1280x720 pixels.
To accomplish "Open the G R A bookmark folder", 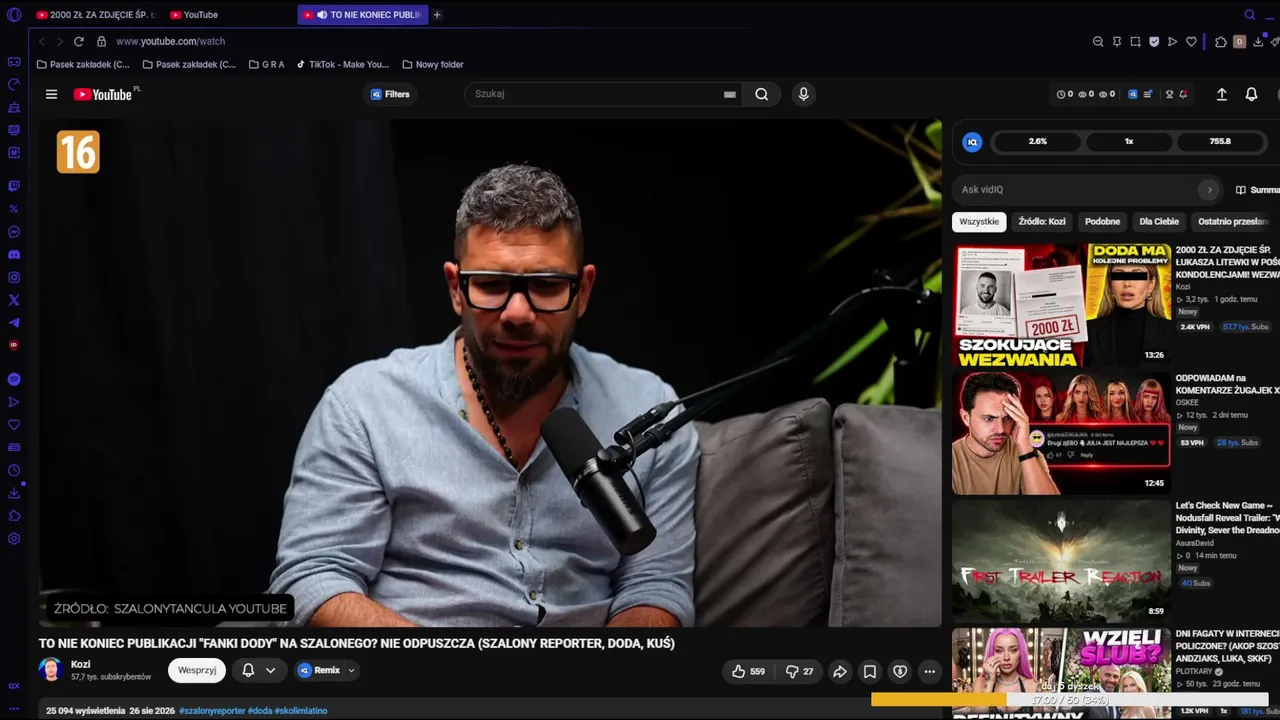I will click(266, 65).
